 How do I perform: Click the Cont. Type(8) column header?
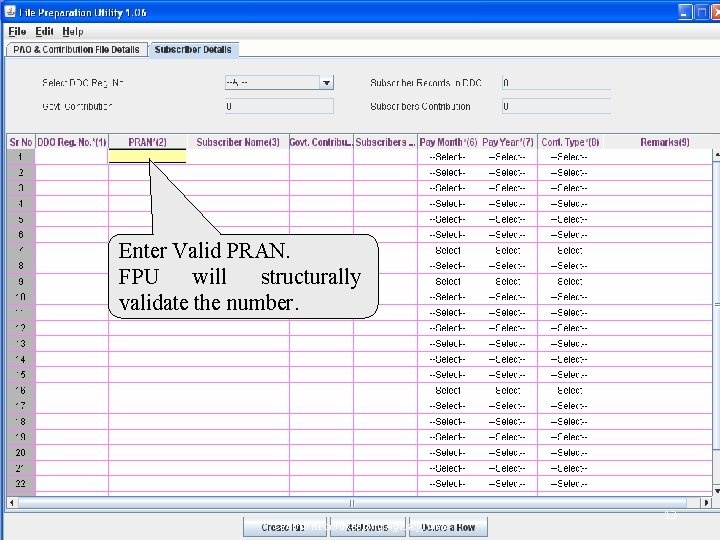coord(570,142)
